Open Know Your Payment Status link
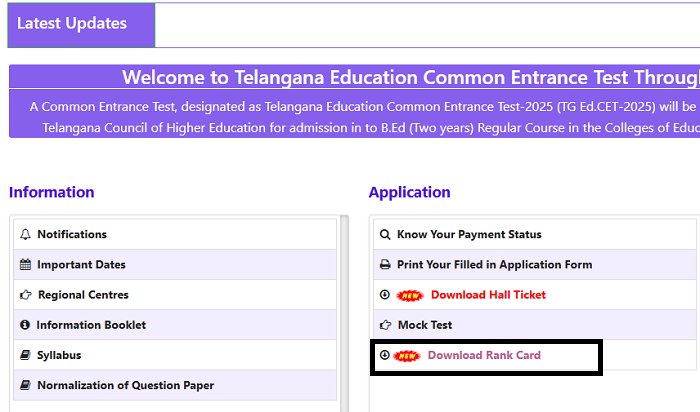Screen dimensions: 700x412 469,234
